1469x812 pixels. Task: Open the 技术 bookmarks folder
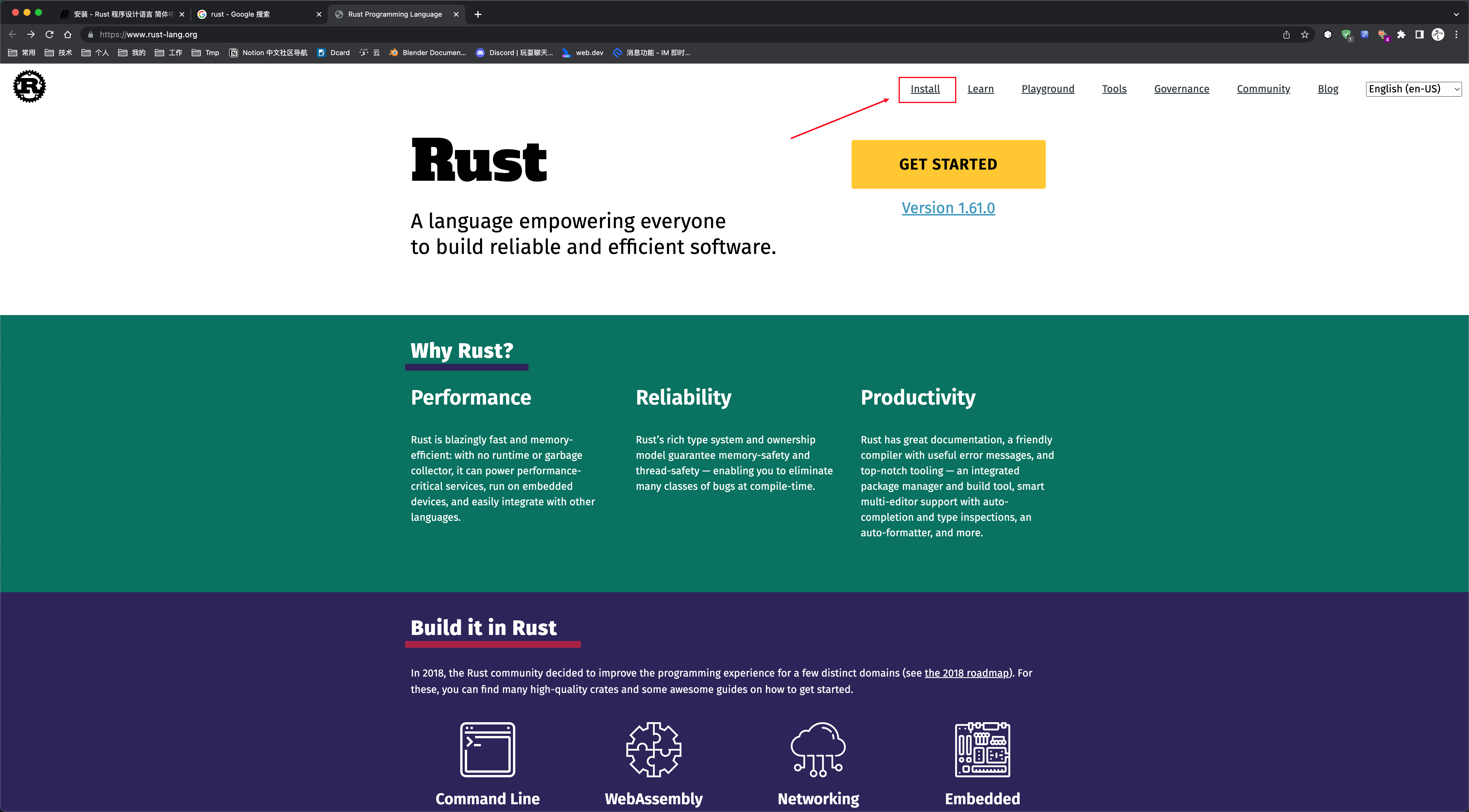tap(59, 53)
